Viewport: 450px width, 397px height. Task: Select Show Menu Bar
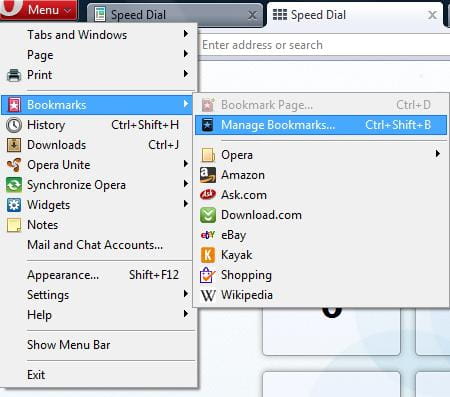(98, 345)
